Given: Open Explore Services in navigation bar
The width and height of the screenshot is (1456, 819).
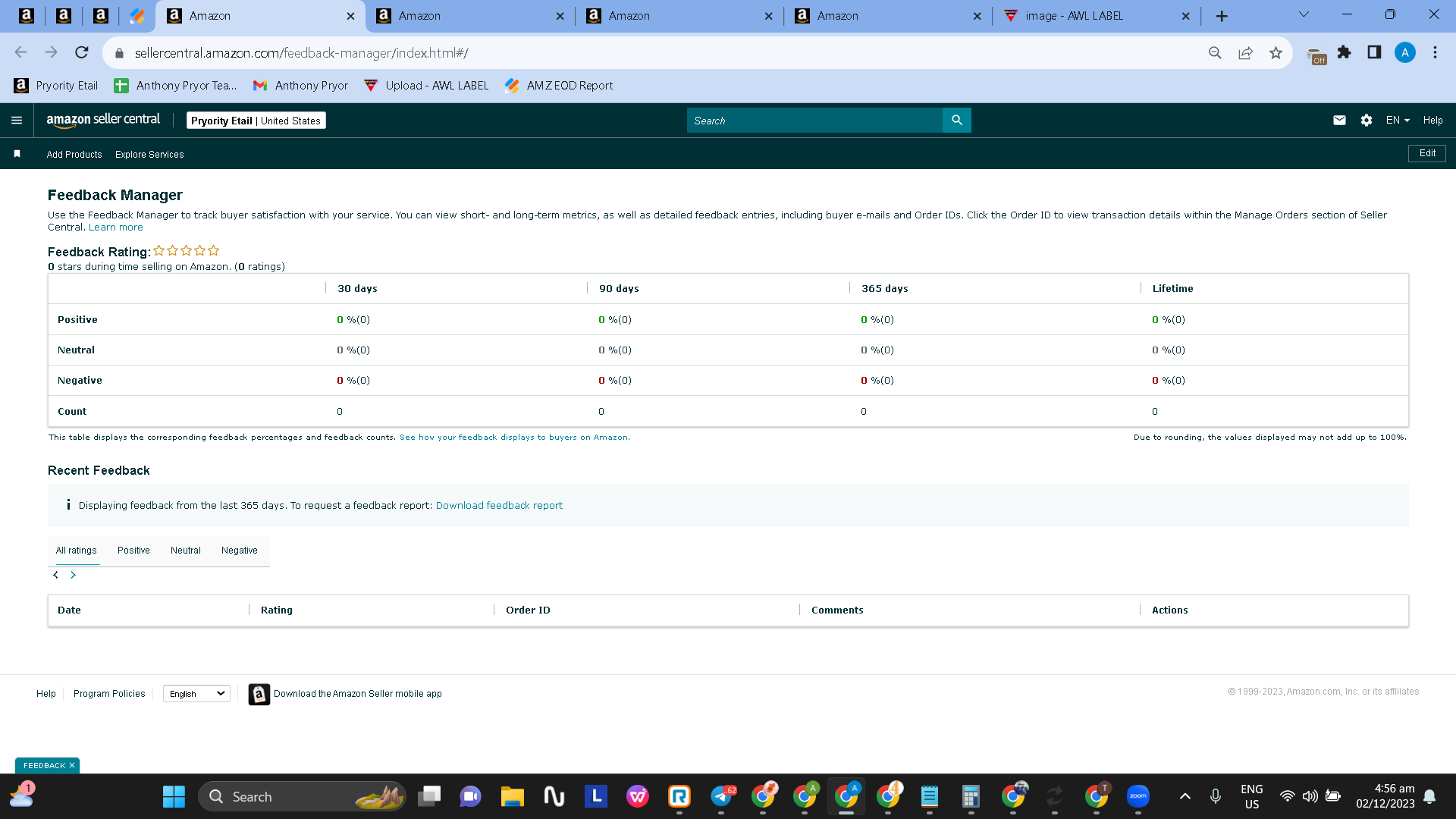Looking at the screenshot, I should coord(149,155).
